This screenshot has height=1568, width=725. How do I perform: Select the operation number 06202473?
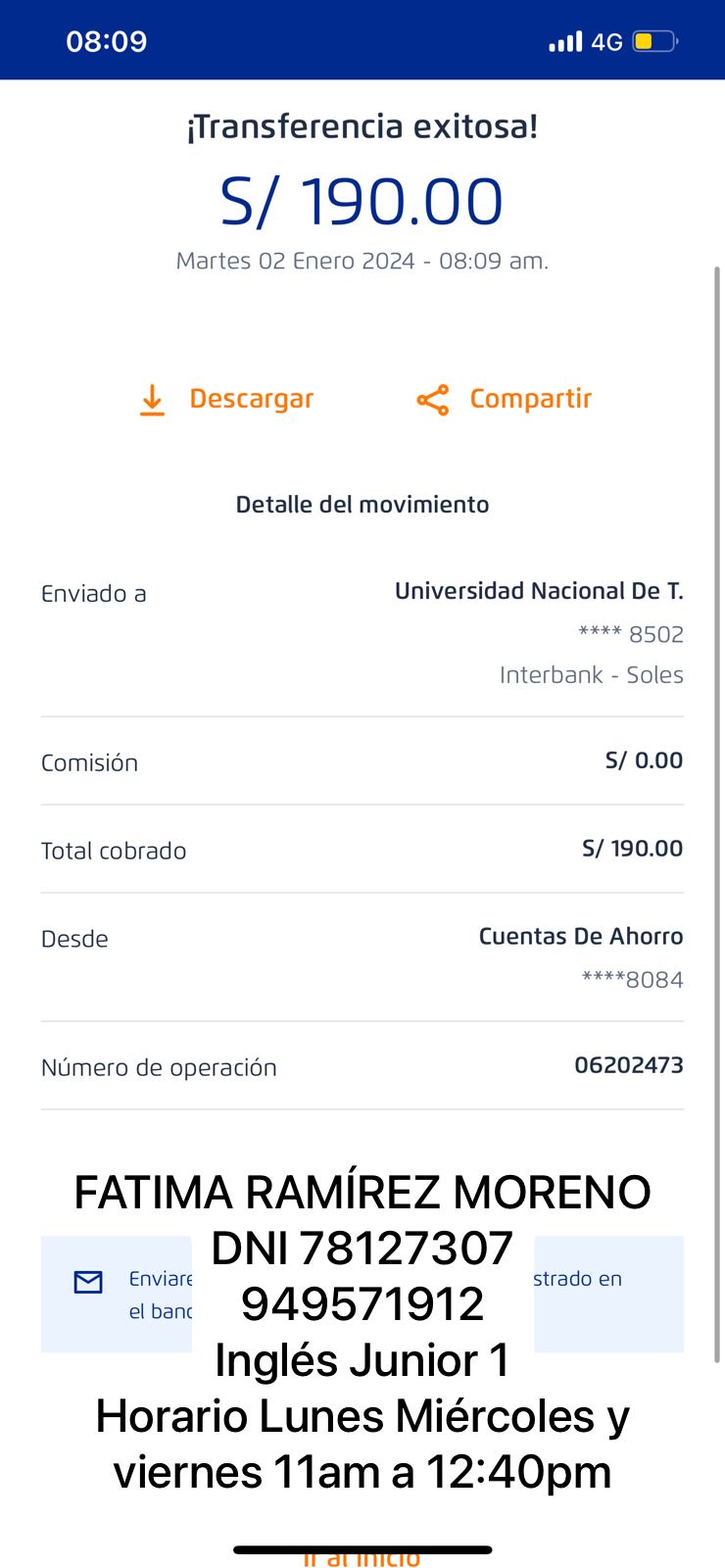pyautogui.click(x=628, y=1065)
